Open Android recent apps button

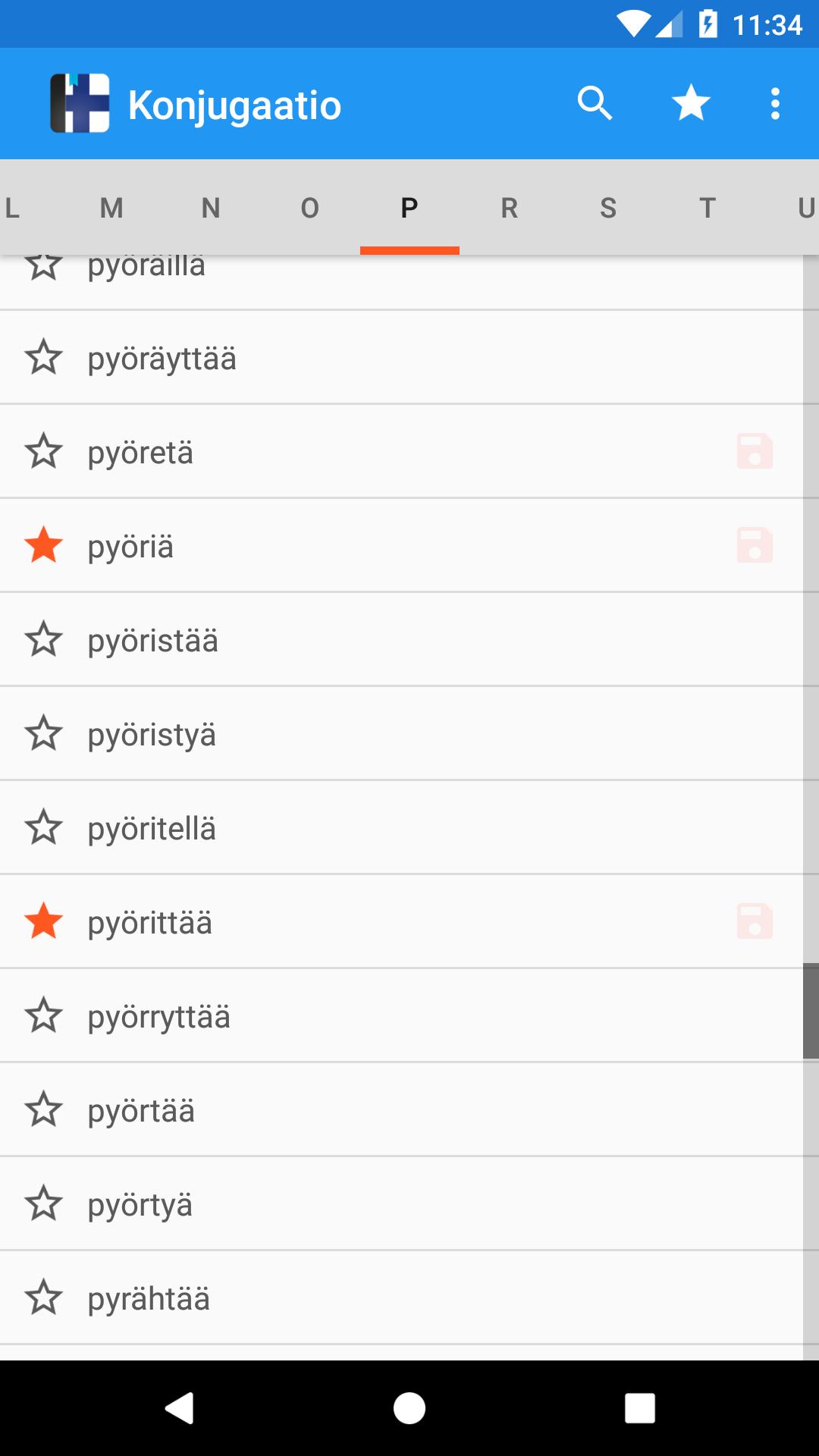(639, 1408)
